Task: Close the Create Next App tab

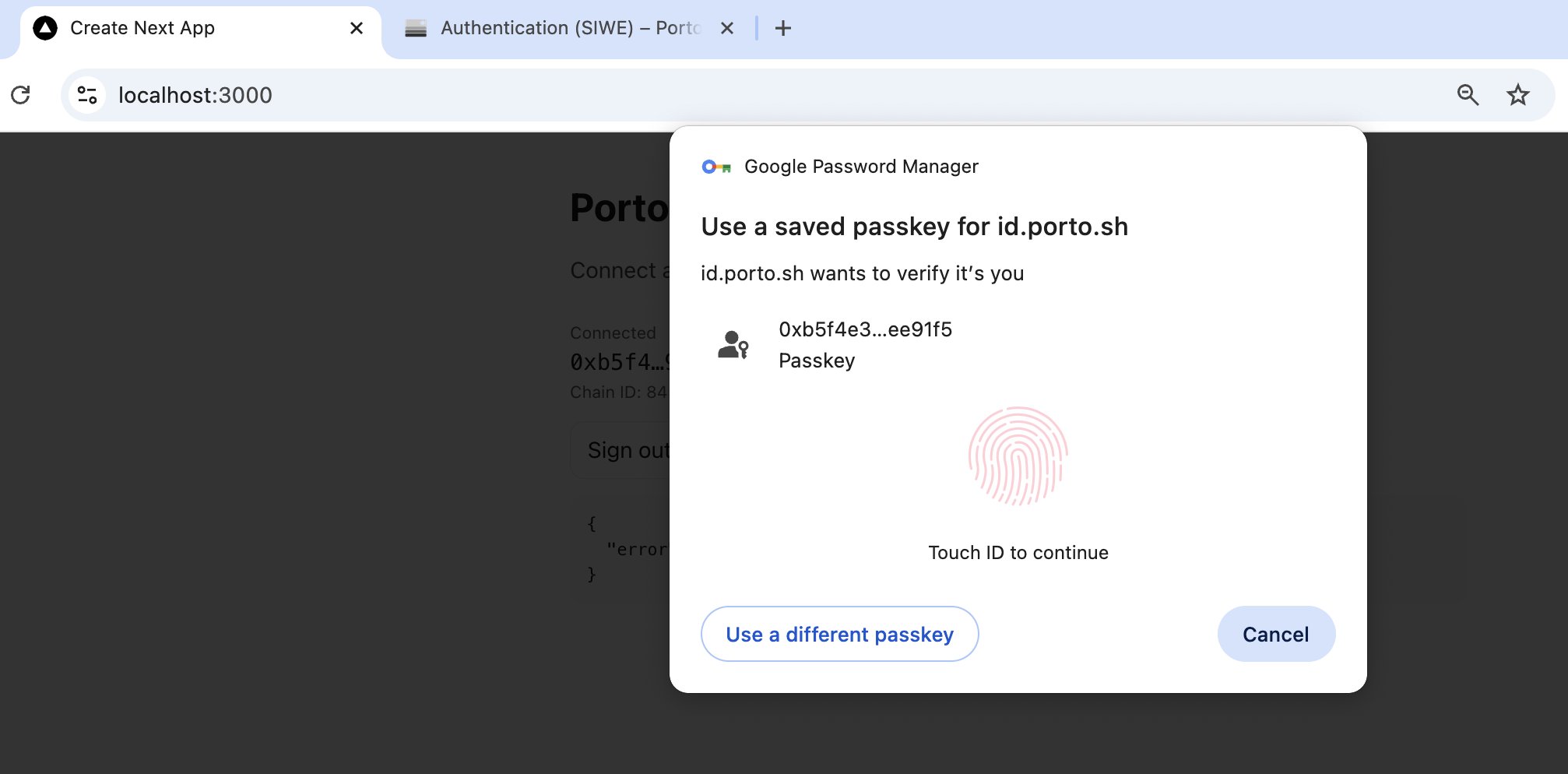Action: point(357,29)
